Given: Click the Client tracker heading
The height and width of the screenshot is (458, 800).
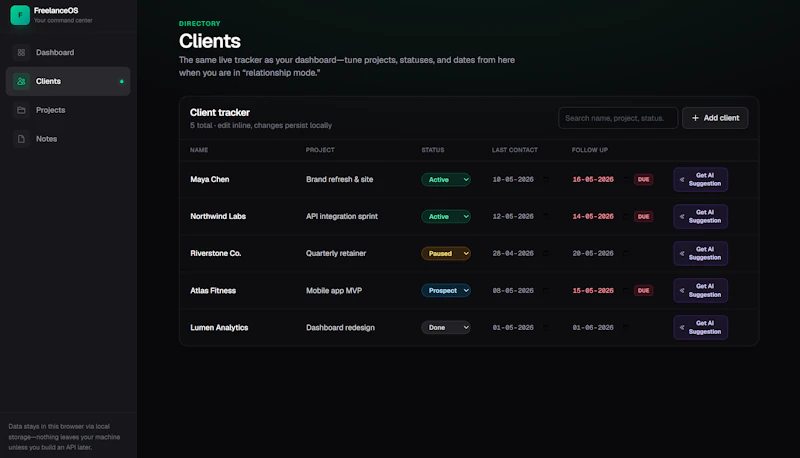Looking at the screenshot, I should 220,113.
